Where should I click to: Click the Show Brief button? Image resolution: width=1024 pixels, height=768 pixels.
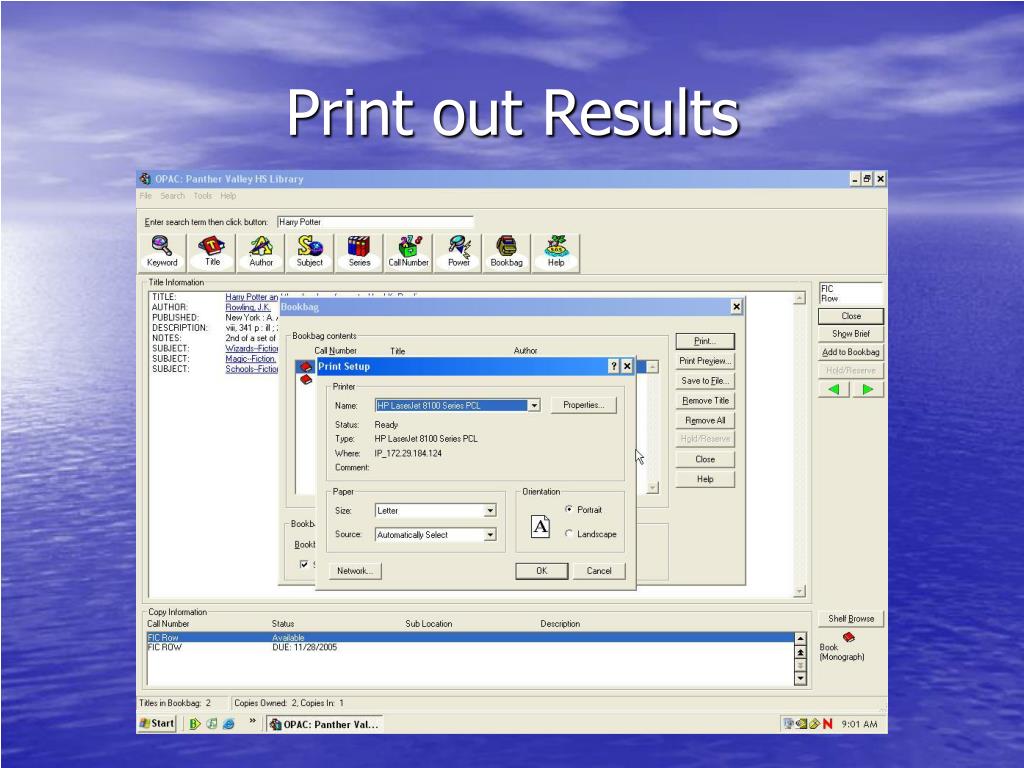coord(850,334)
